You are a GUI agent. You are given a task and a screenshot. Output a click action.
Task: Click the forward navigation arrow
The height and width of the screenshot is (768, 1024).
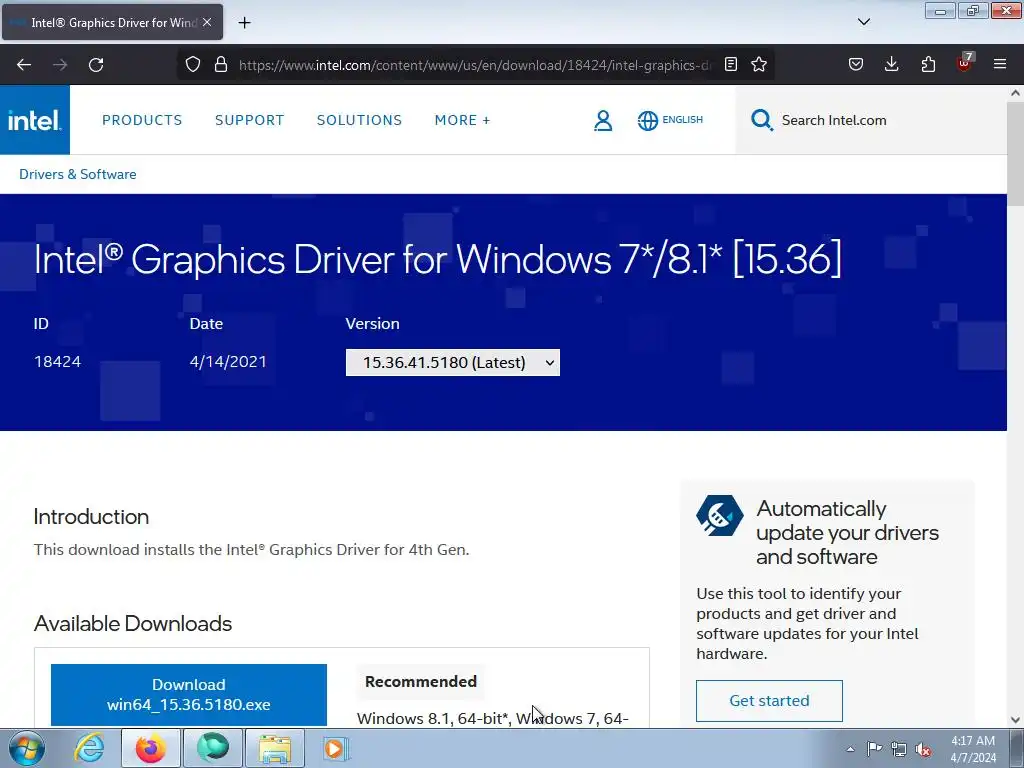click(60, 65)
